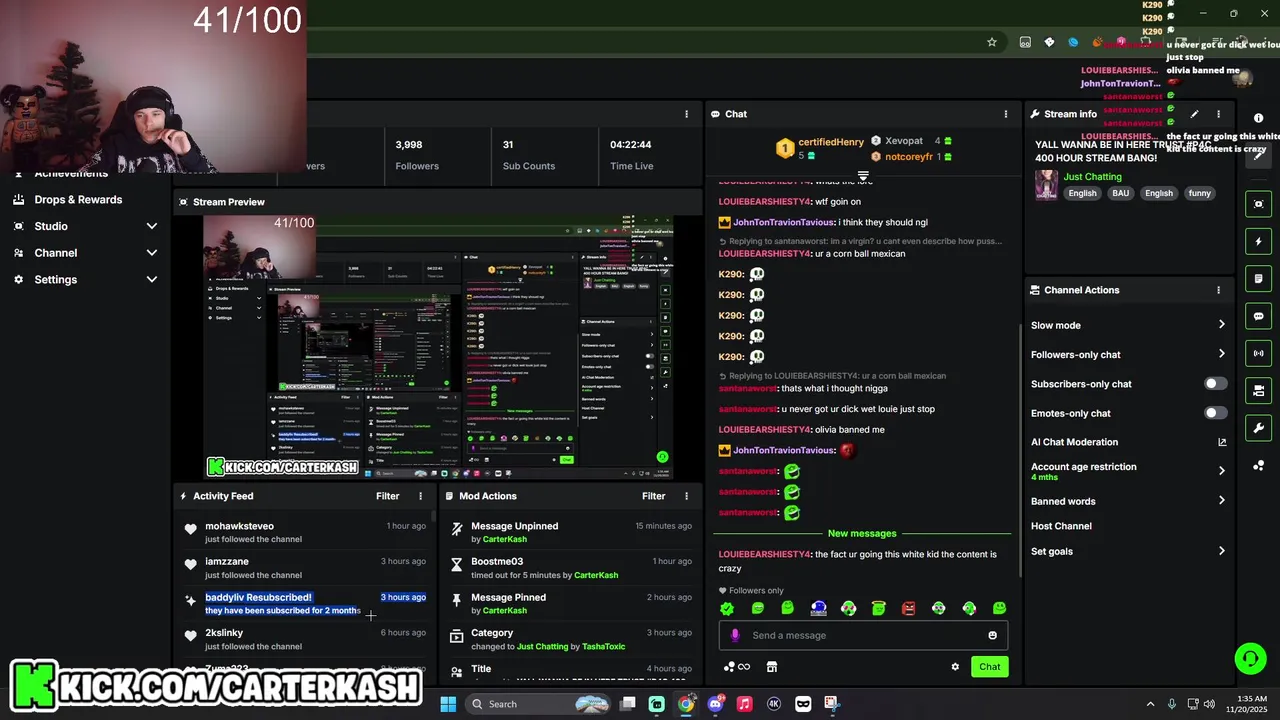Insert the red angry face emote
This screenshot has width=1280, height=720.
point(908,608)
